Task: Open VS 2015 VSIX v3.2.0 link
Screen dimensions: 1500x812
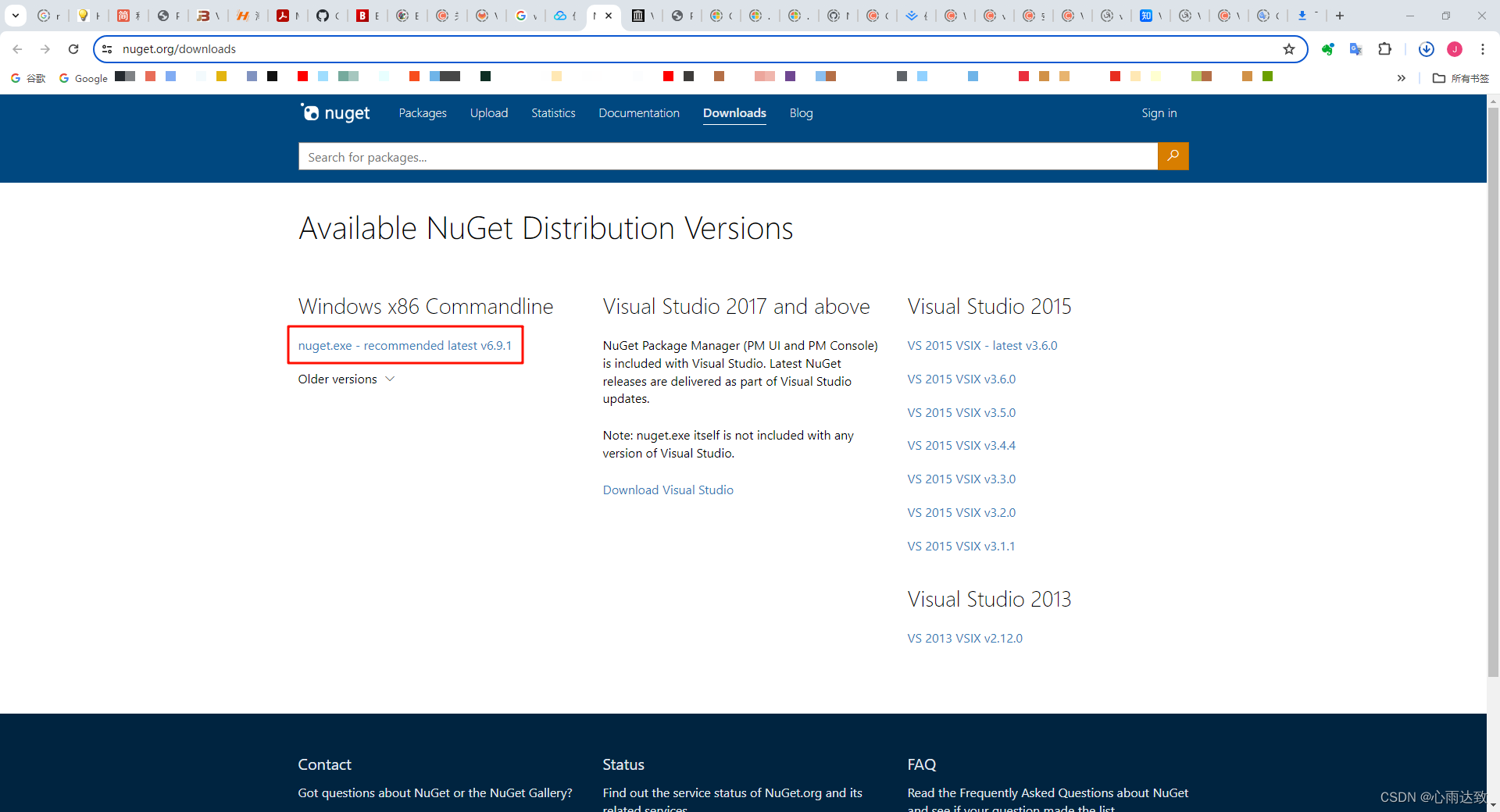Action: click(961, 512)
